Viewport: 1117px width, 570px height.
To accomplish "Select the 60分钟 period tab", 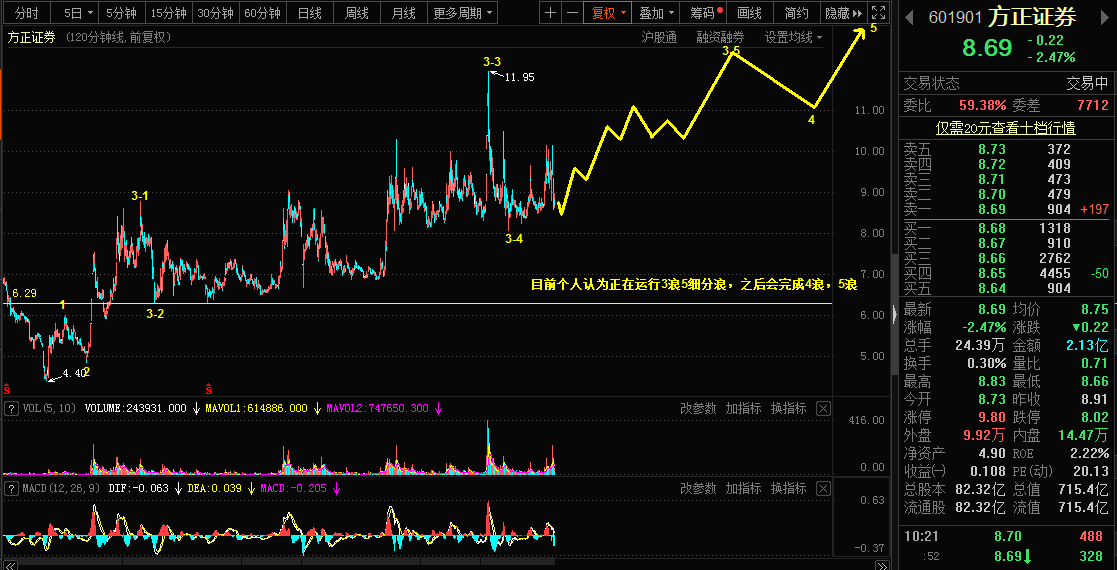I will 262,13.
